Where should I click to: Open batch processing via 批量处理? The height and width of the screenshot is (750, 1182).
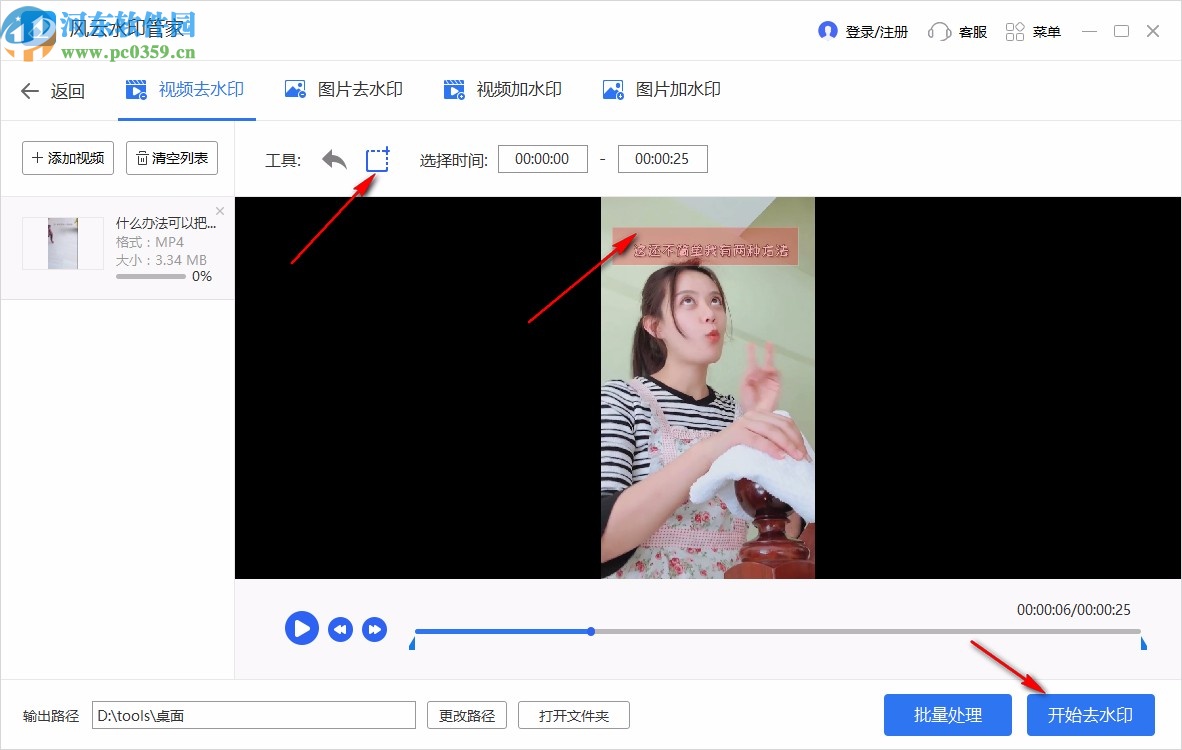947,714
